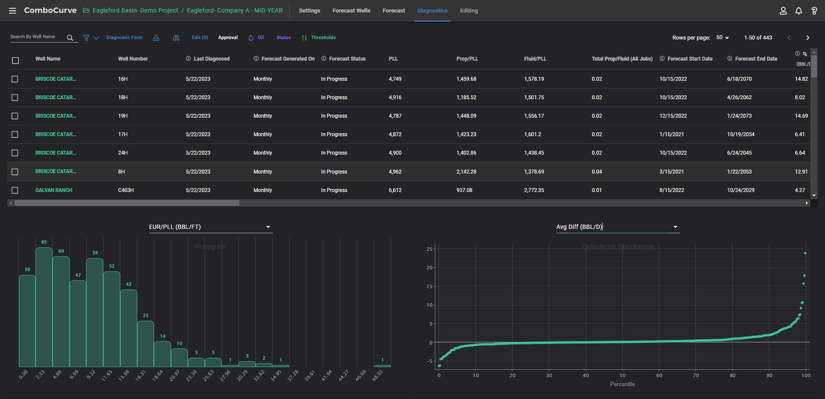Select the Diagnostics tab
Viewport: 825px width, 399px height.
point(432,11)
